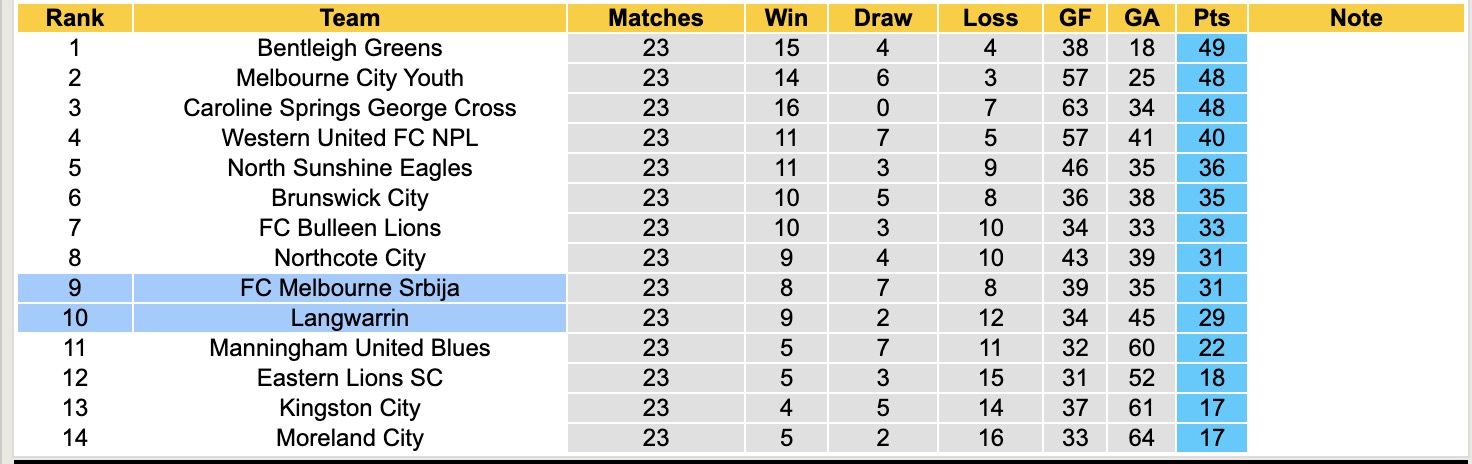Click the Win column header
The width and height of the screenshot is (1472, 464).
786,18
